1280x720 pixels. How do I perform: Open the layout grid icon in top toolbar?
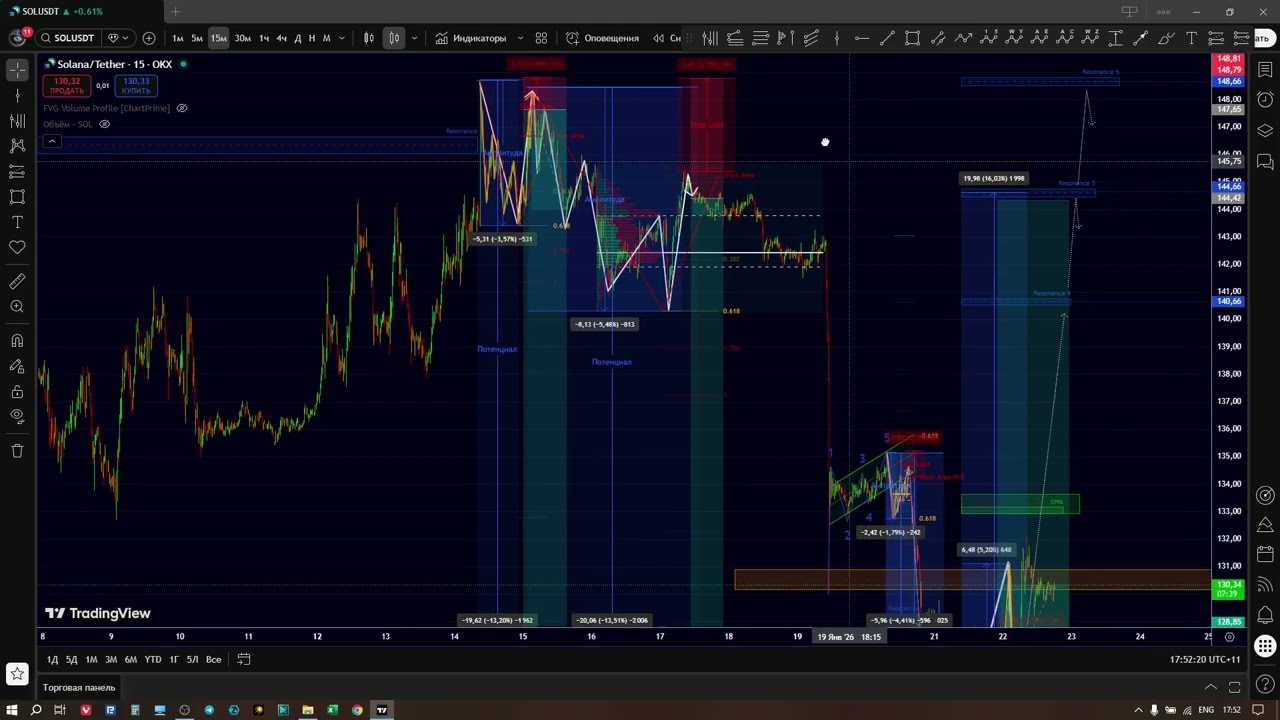[541, 38]
